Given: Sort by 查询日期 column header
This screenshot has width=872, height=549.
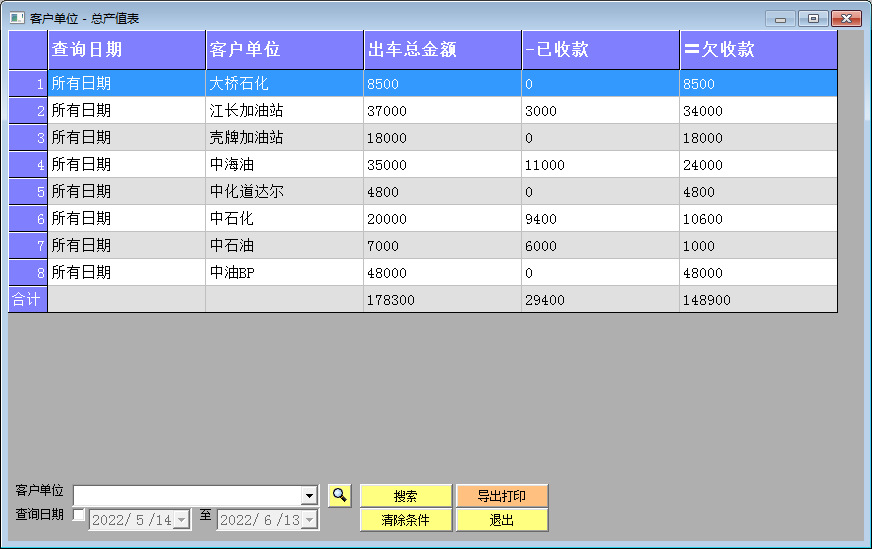Looking at the screenshot, I should [x=127, y=50].
